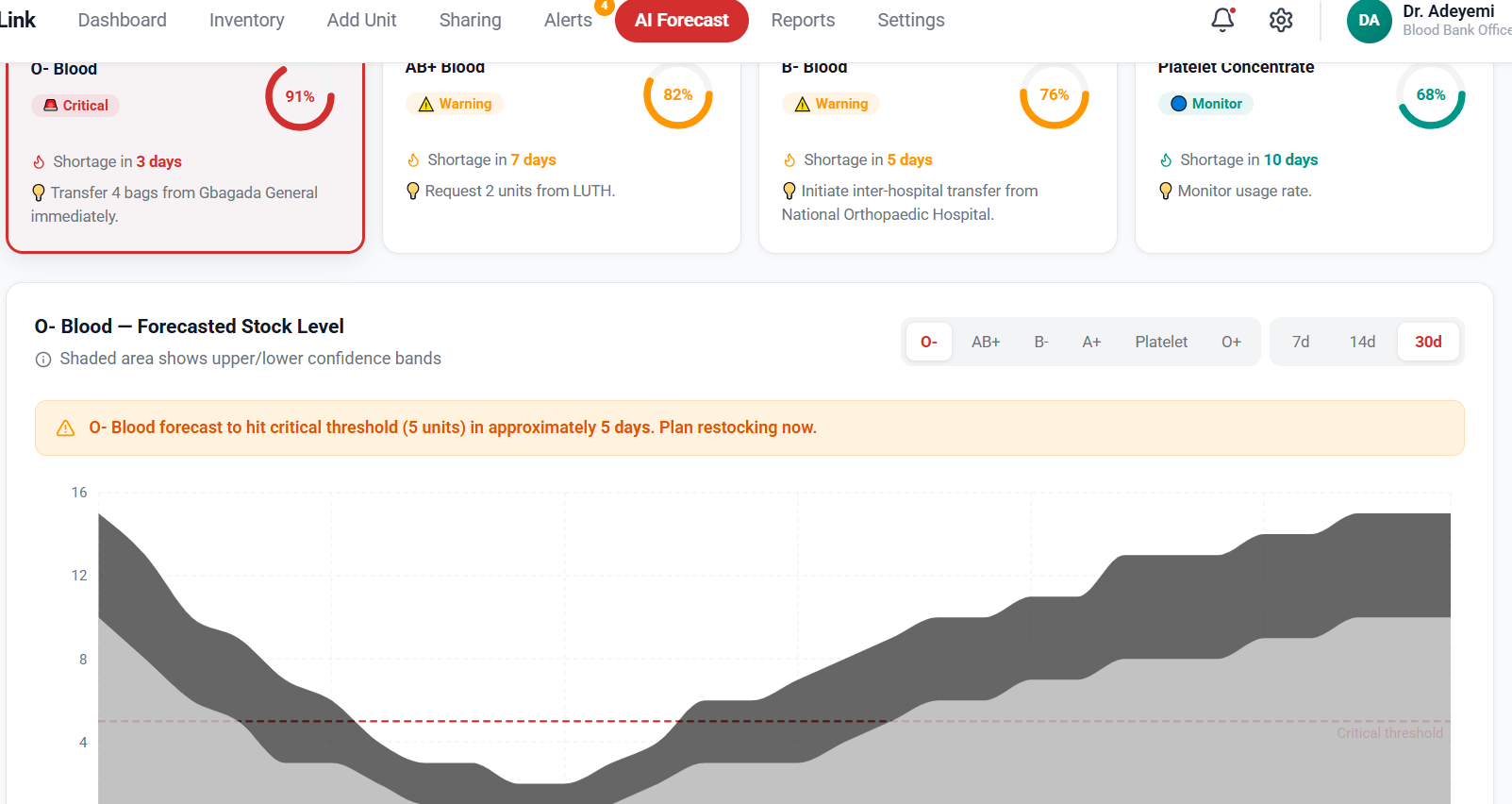Viewport: 1512px width, 804px height.
Task: Click 'Monitor usage rate.' text
Action: (1244, 191)
